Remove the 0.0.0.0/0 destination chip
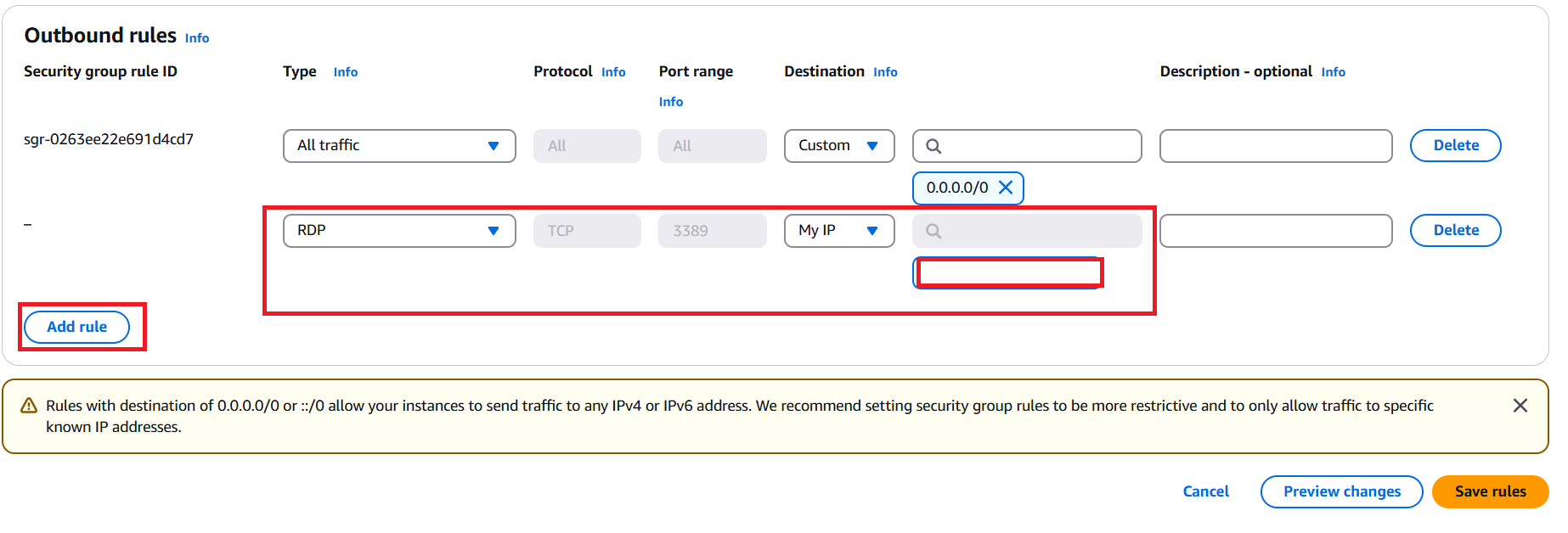 point(1006,188)
